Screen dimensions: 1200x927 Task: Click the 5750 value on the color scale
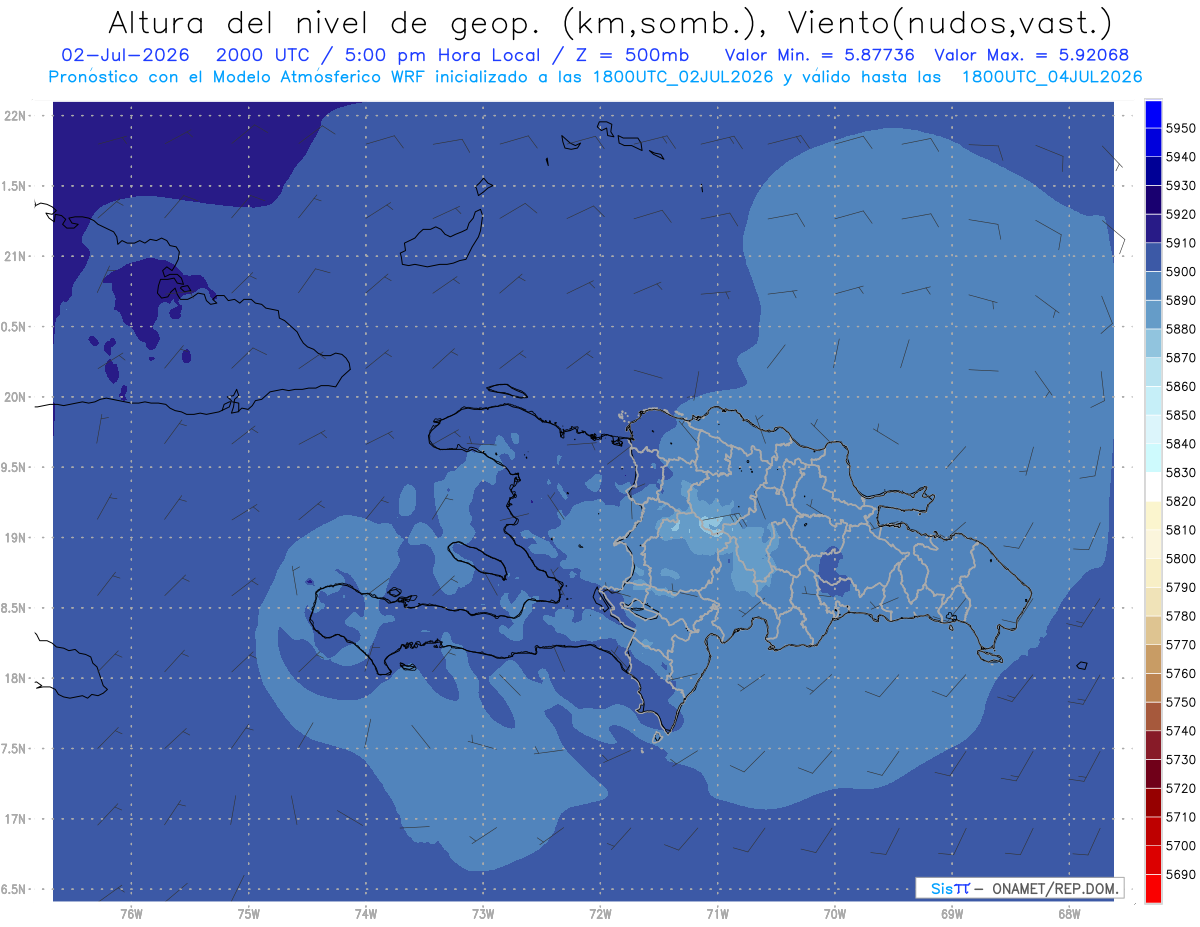tap(1179, 702)
